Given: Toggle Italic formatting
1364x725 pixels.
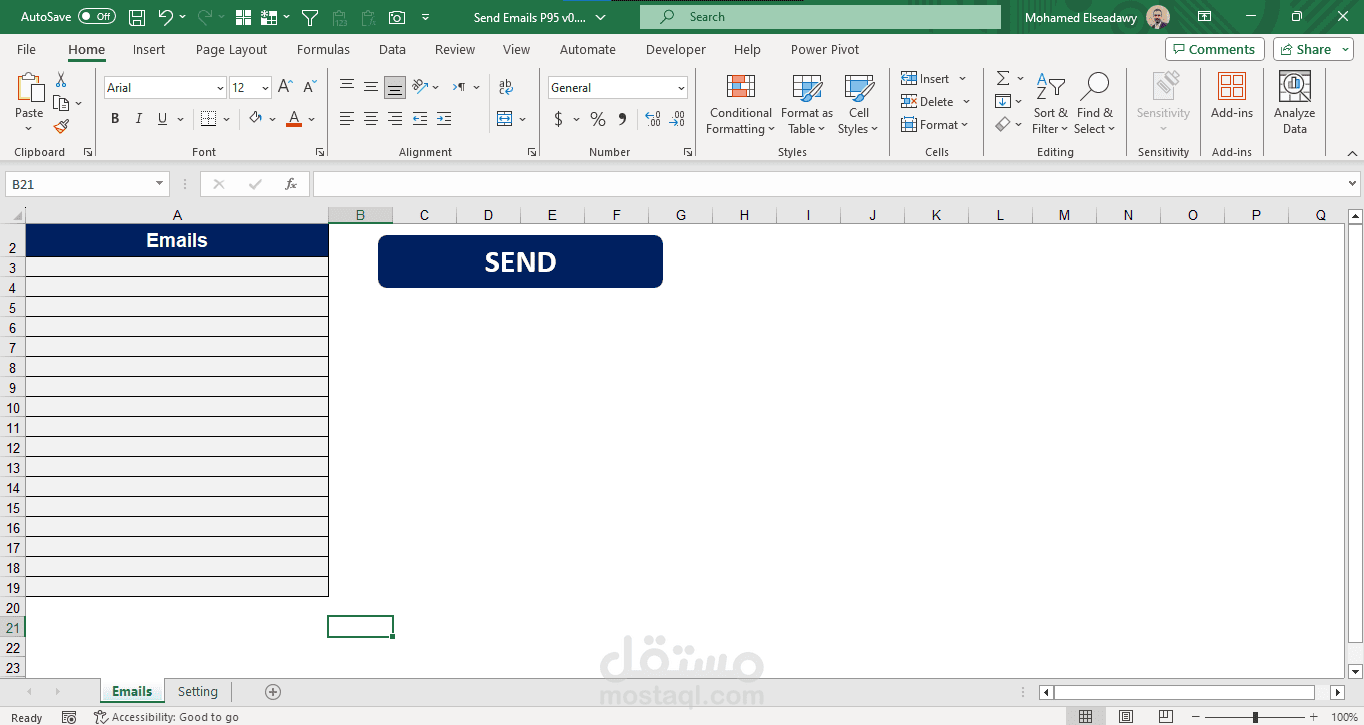Looking at the screenshot, I should coord(139,119).
